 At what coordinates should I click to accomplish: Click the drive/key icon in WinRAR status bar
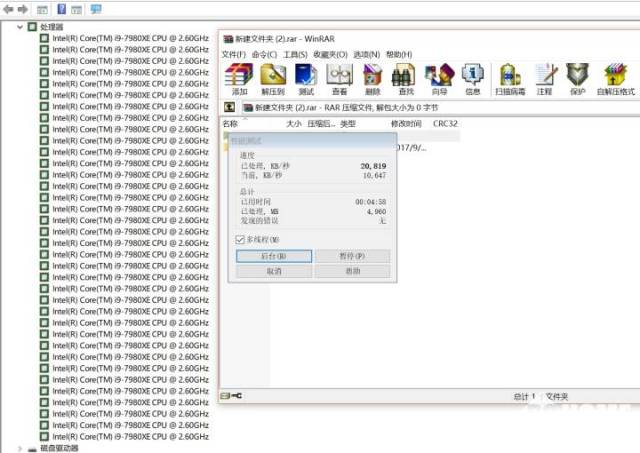coord(231,395)
